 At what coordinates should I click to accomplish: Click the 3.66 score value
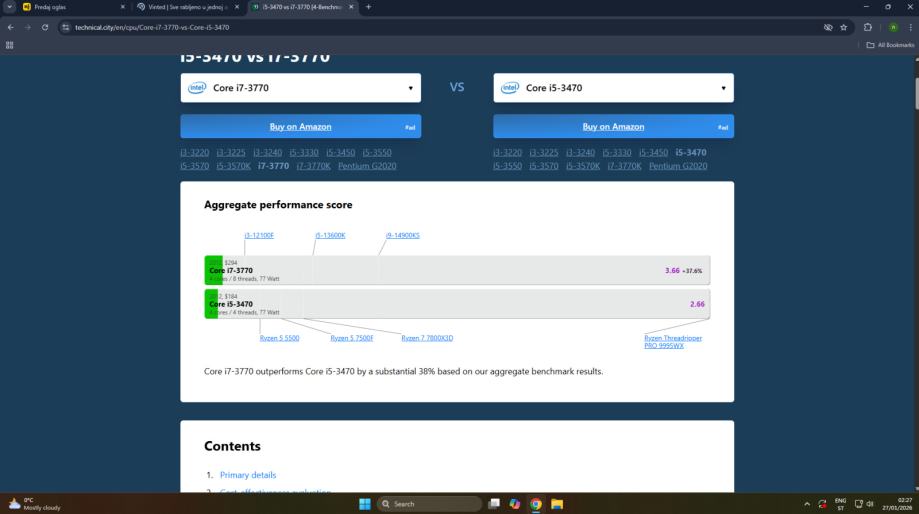[672, 271]
